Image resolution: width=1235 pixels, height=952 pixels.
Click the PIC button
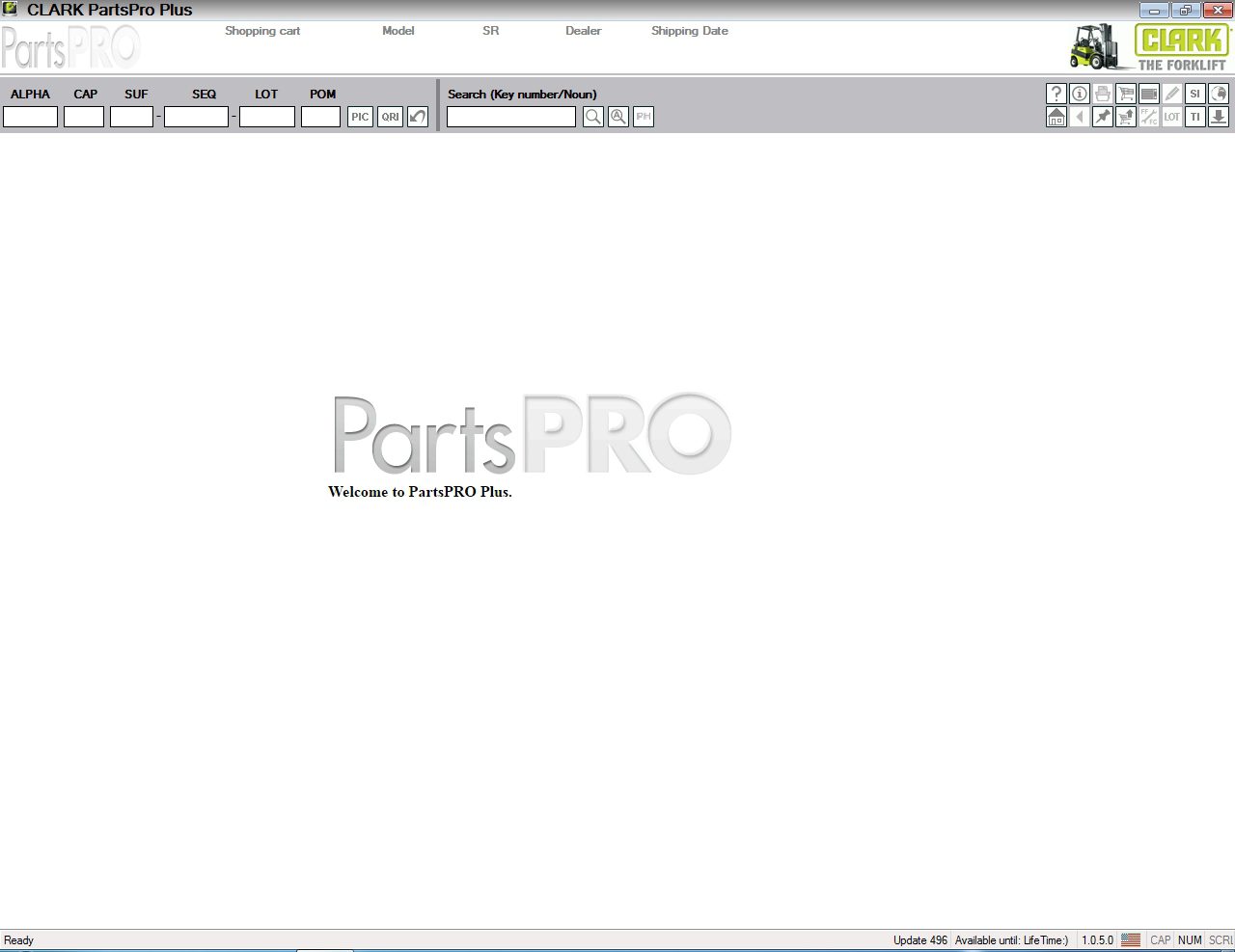click(x=360, y=116)
